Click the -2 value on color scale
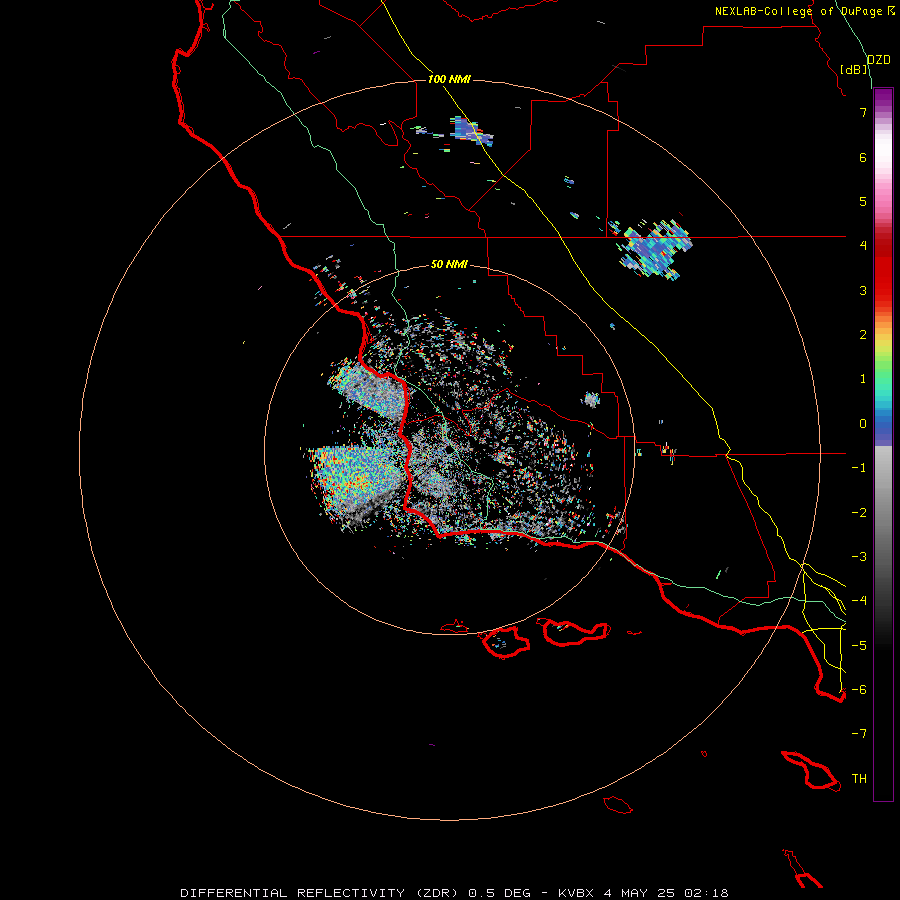 pos(859,513)
